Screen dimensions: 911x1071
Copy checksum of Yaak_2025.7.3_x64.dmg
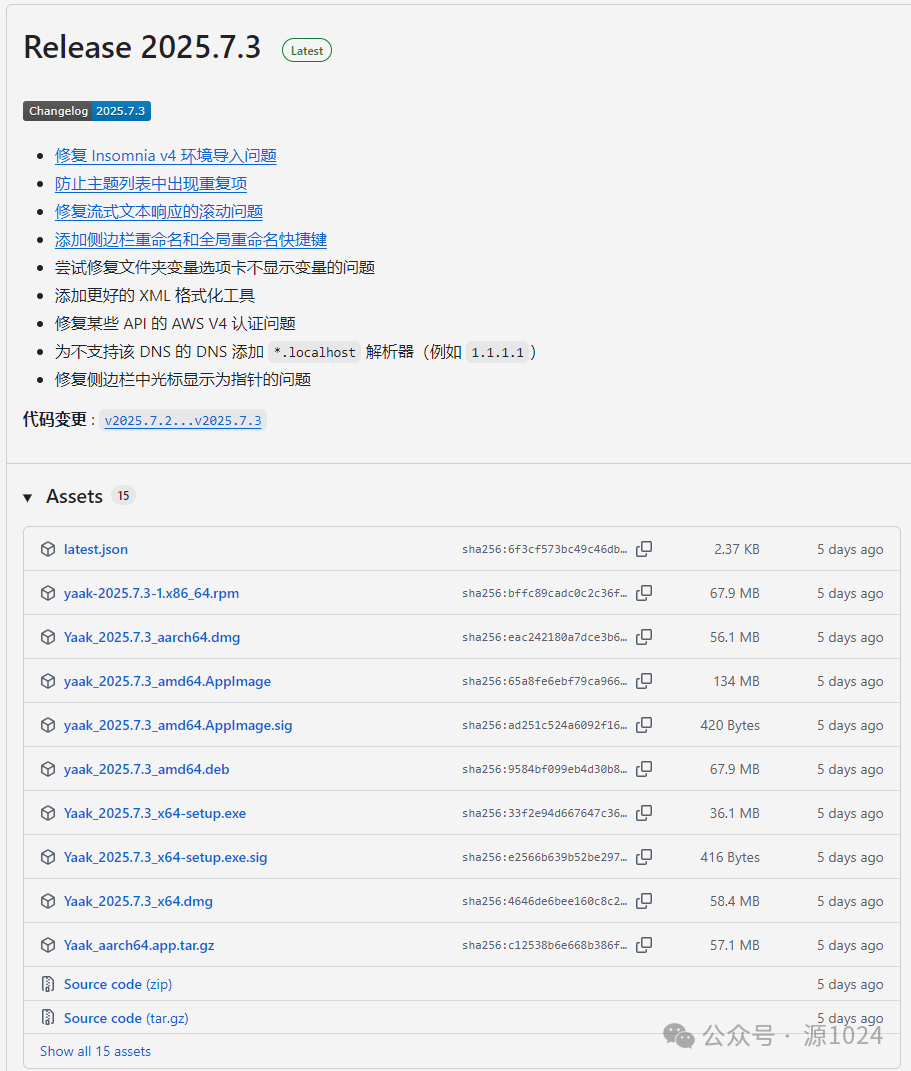[x=644, y=901]
